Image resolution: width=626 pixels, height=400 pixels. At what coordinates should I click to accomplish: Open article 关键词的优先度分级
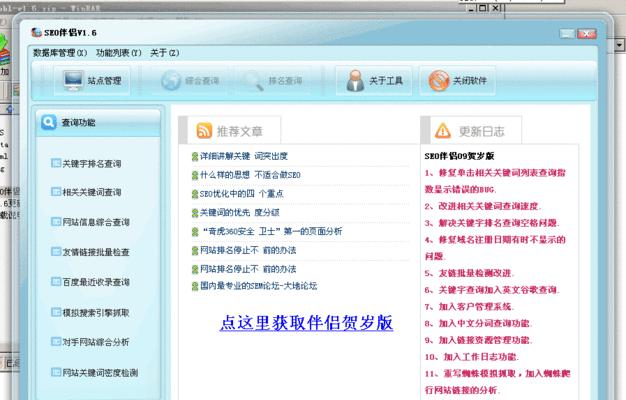pos(239,212)
